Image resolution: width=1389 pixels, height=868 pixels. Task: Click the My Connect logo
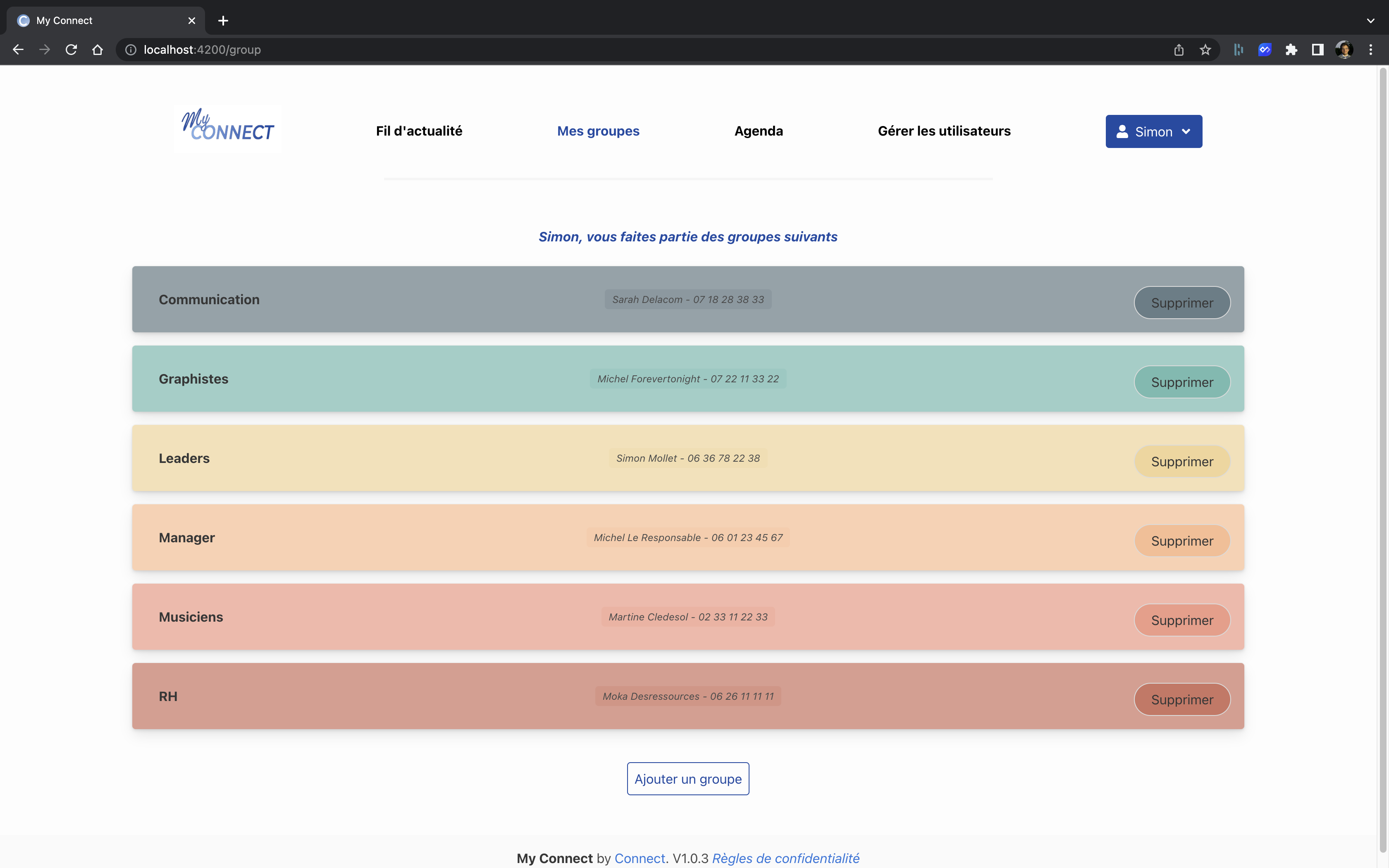click(227, 127)
